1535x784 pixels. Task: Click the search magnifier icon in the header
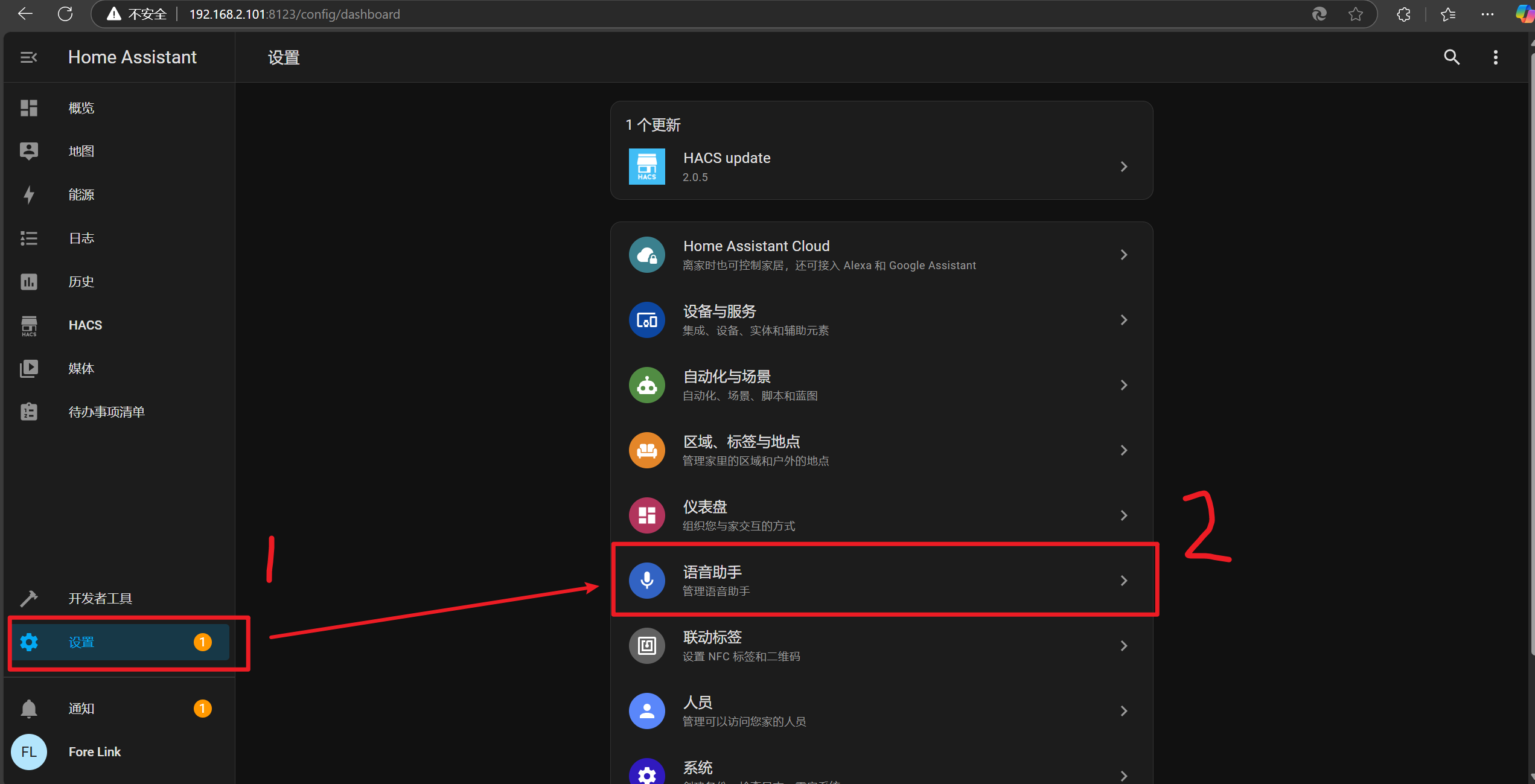tap(1451, 57)
